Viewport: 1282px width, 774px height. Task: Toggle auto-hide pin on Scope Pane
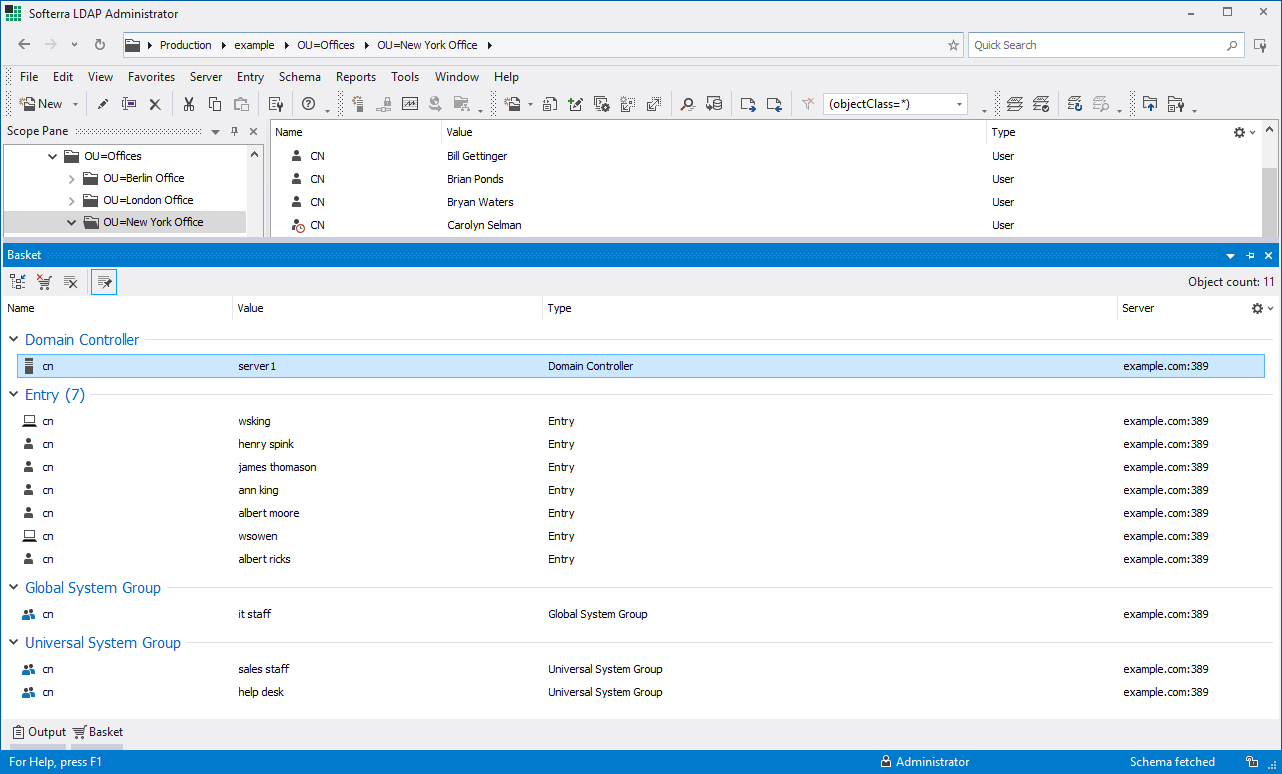click(x=235, y=132)
